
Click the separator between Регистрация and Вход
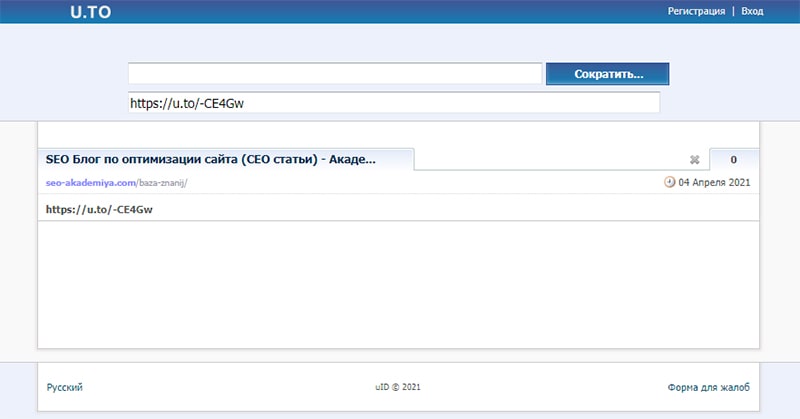point(733,11)
